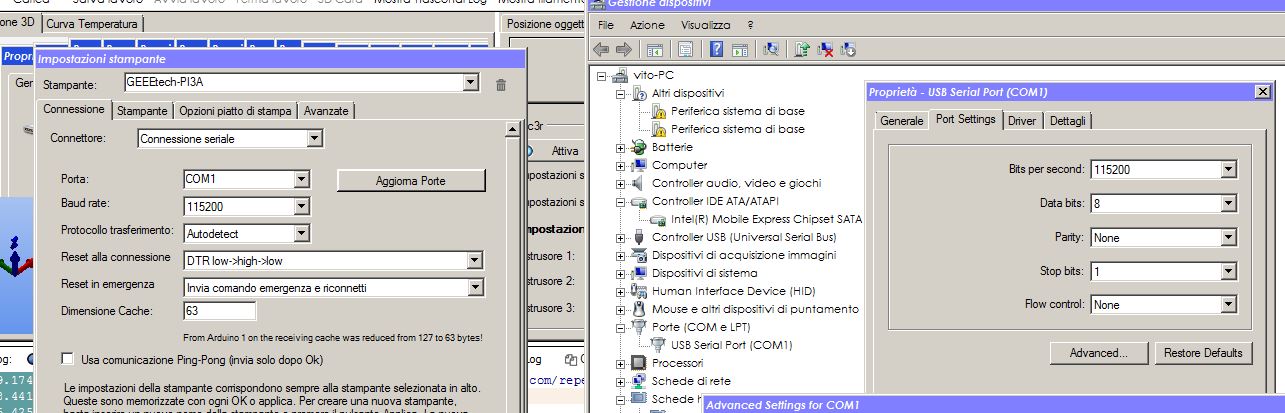Collapse the Porte (COM e LPT) node
Screen dimensions: 1285x413
point(621,327)
